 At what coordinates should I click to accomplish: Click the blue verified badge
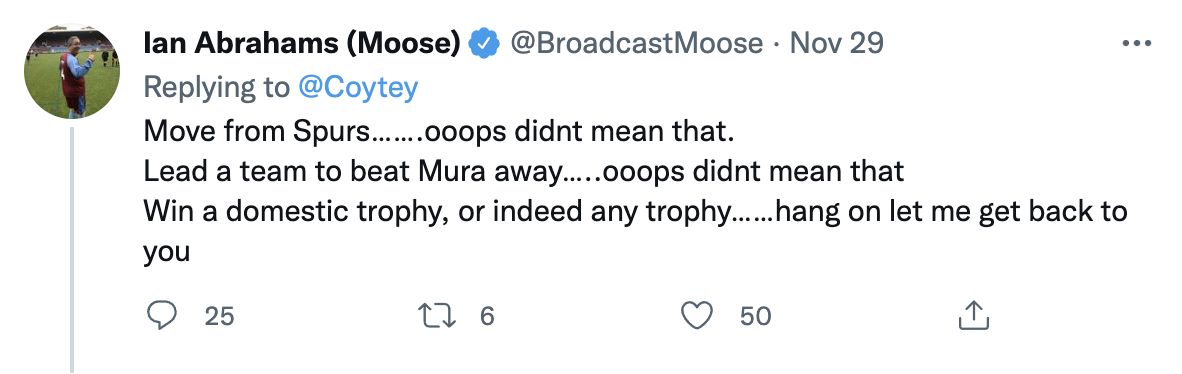pos(484,44)
